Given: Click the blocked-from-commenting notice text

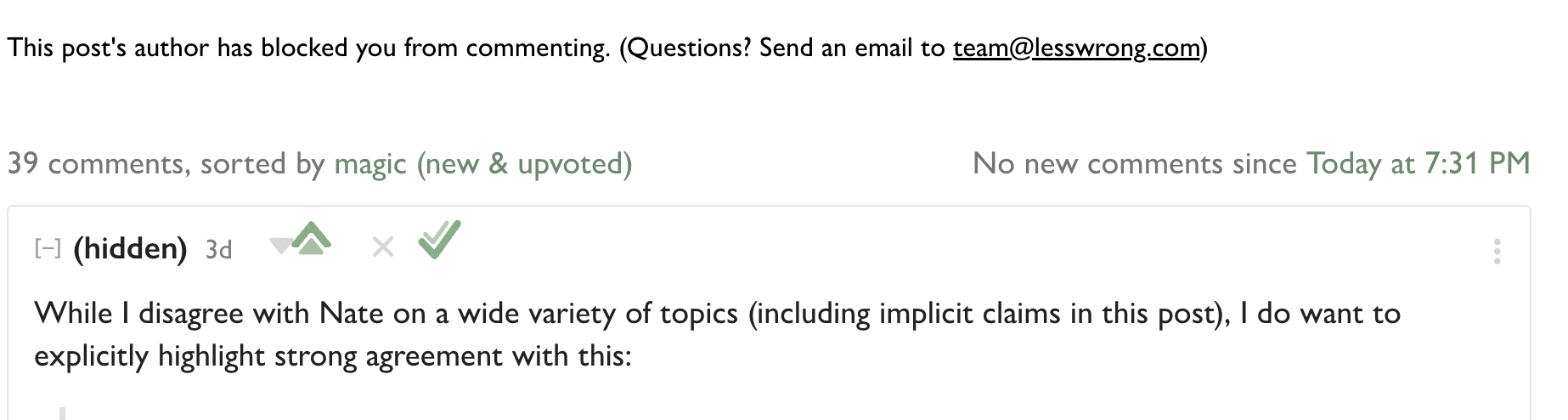Looking at the screenshot, I should click(307, 48).
